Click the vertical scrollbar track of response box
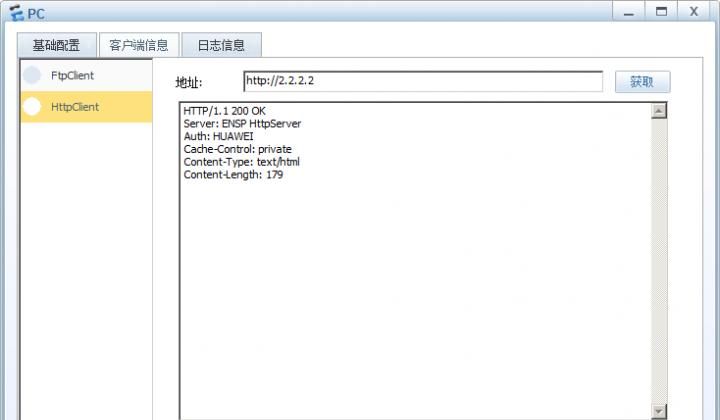This screenshot has width=720, height=420. click(x=658, y=260)
